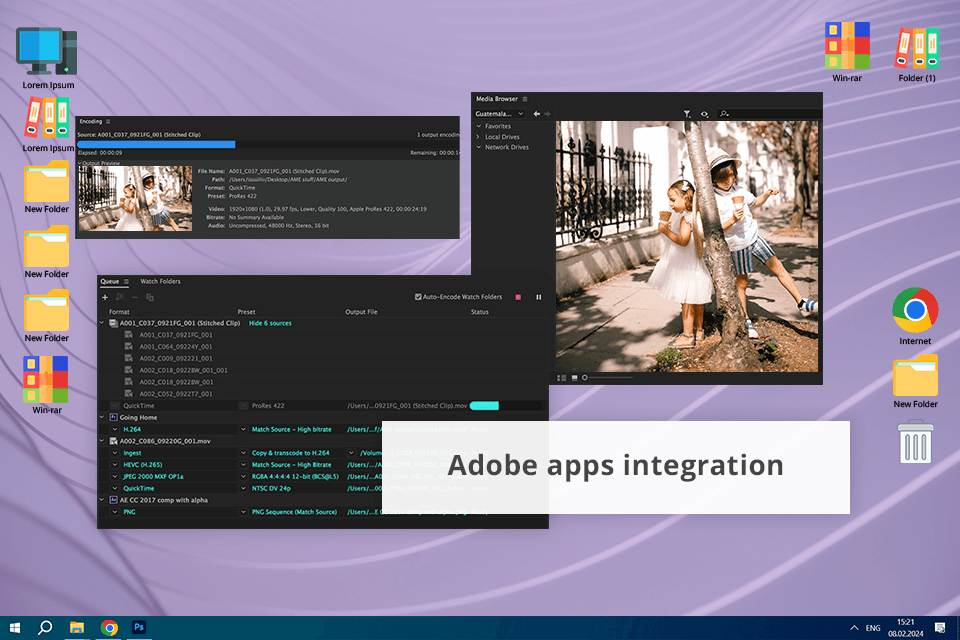The width and height of the screenshot is (960, 640).
Task: Pause the queue encoding
Action: [x=539, y=297]
